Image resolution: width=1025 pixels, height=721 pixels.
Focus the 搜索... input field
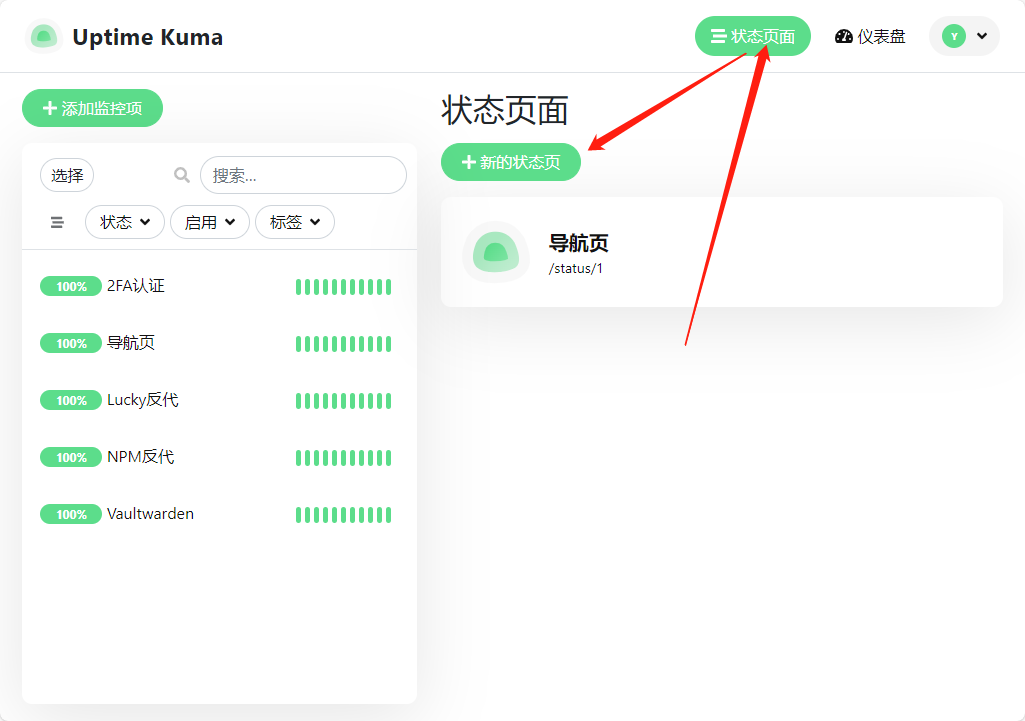click(303, 175)
